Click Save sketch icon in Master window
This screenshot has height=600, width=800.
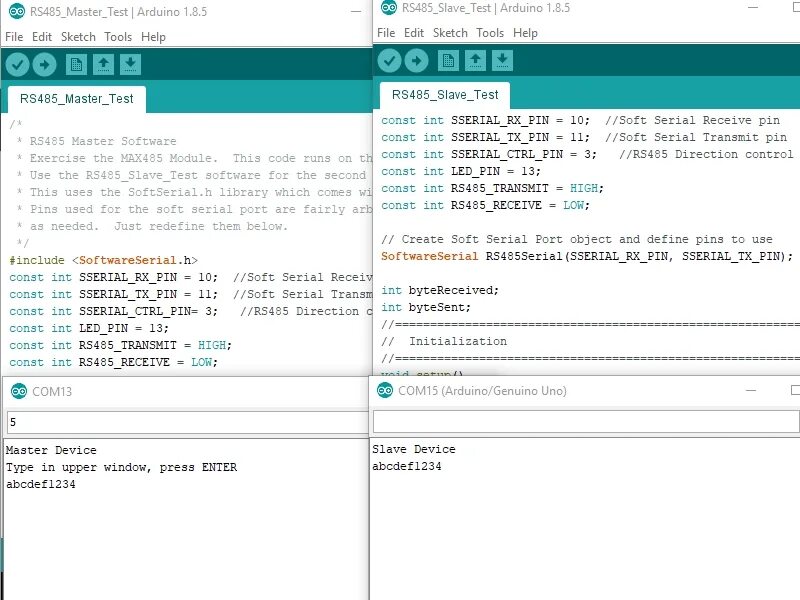(131, 64)
